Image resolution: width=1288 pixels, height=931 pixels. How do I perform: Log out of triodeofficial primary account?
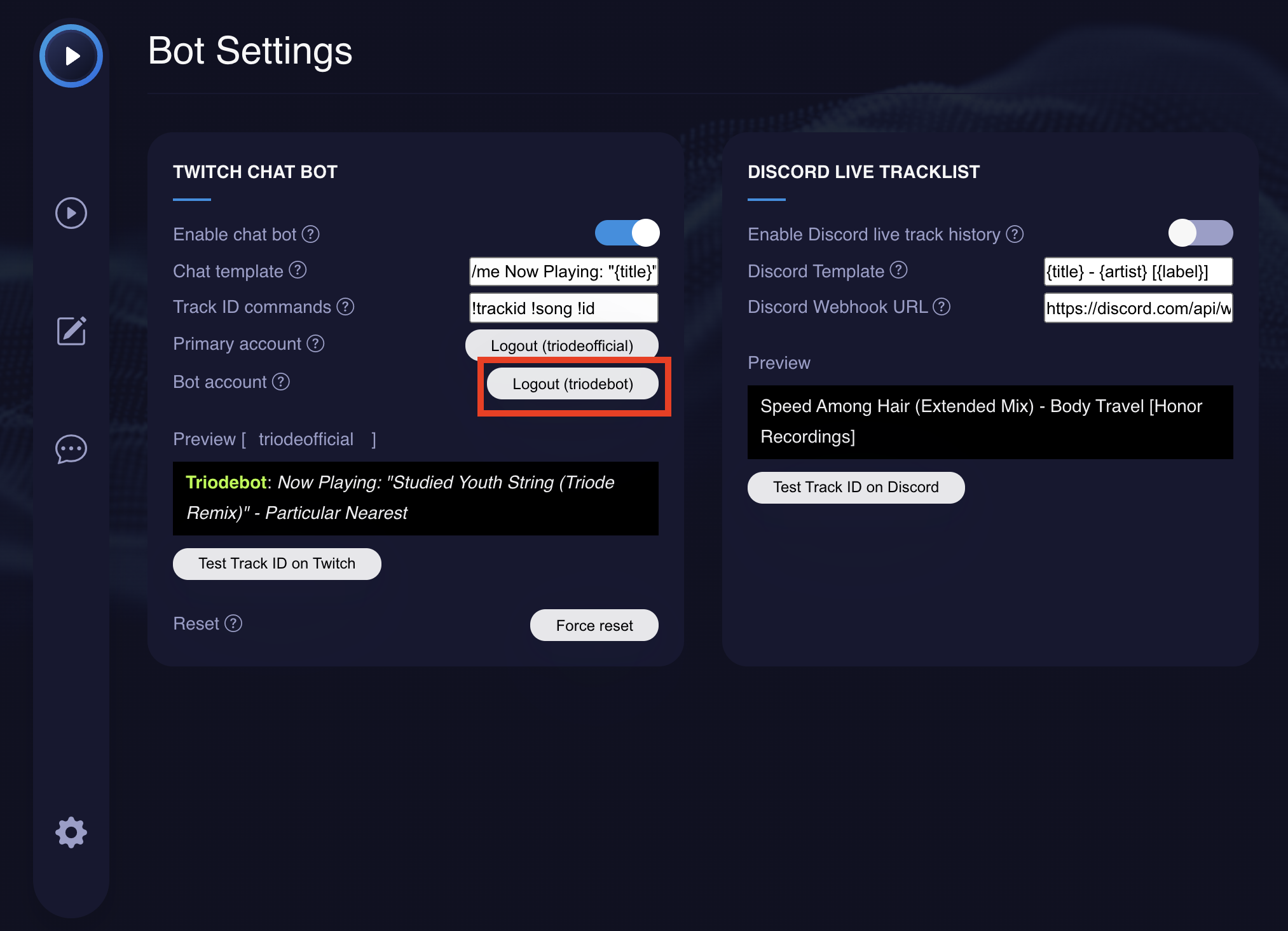(562, 345)
